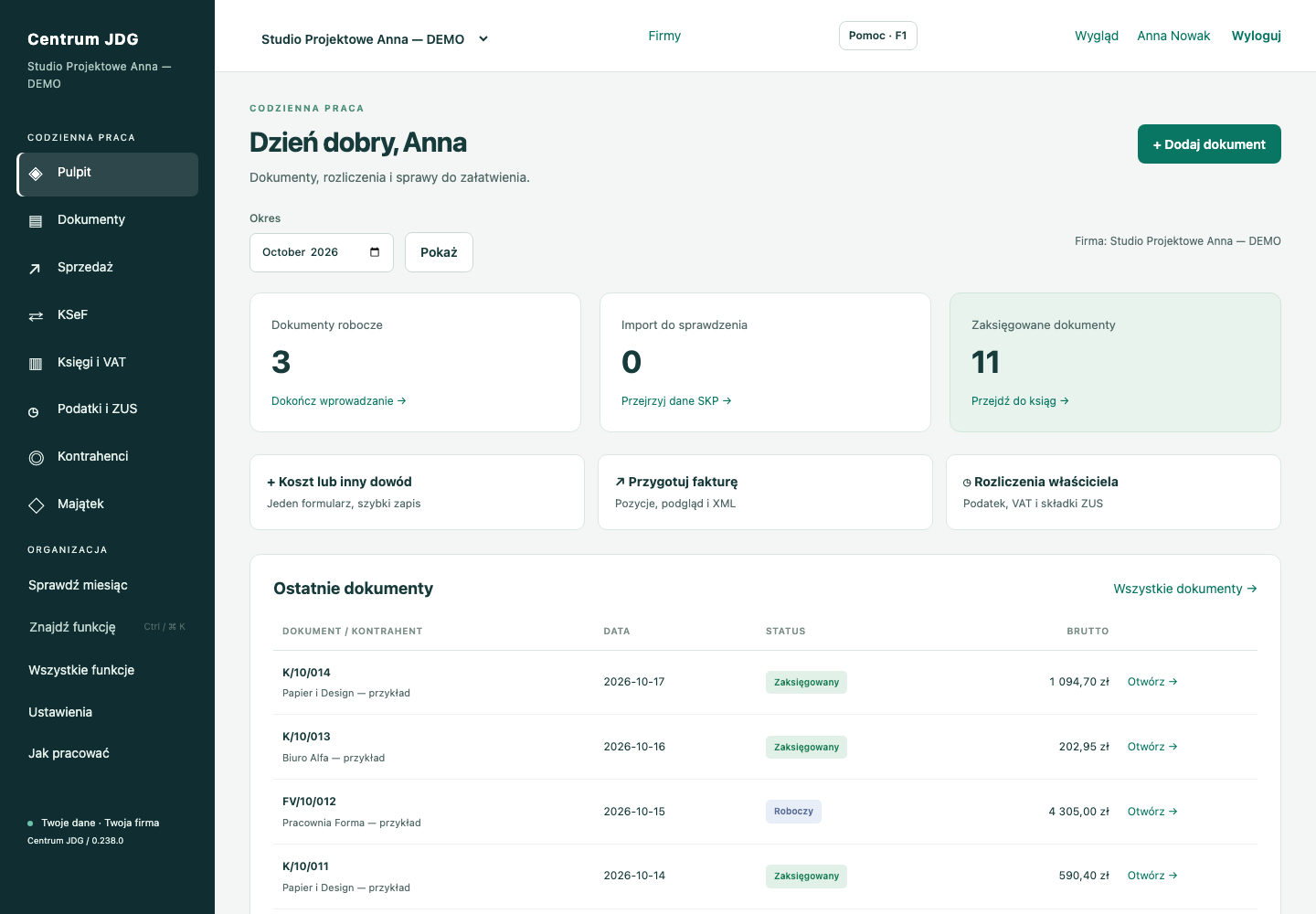Screen dimensions: 1316x914
Task: Select the Rozliczenia właściciela card
Action: pos(1113,492)
